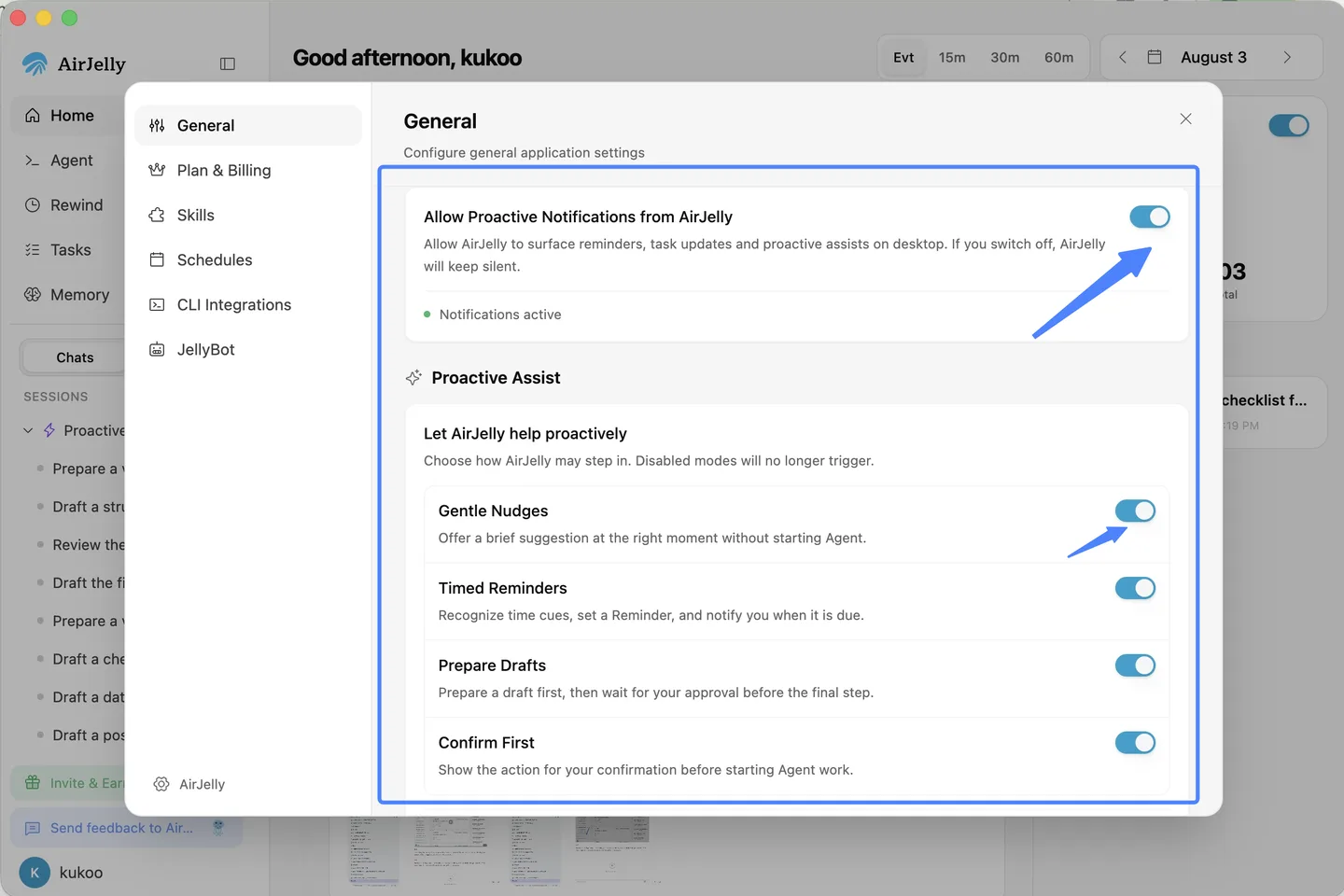Select General settings via the sliders icon
1344x896 pixels.
pos(157,125)
